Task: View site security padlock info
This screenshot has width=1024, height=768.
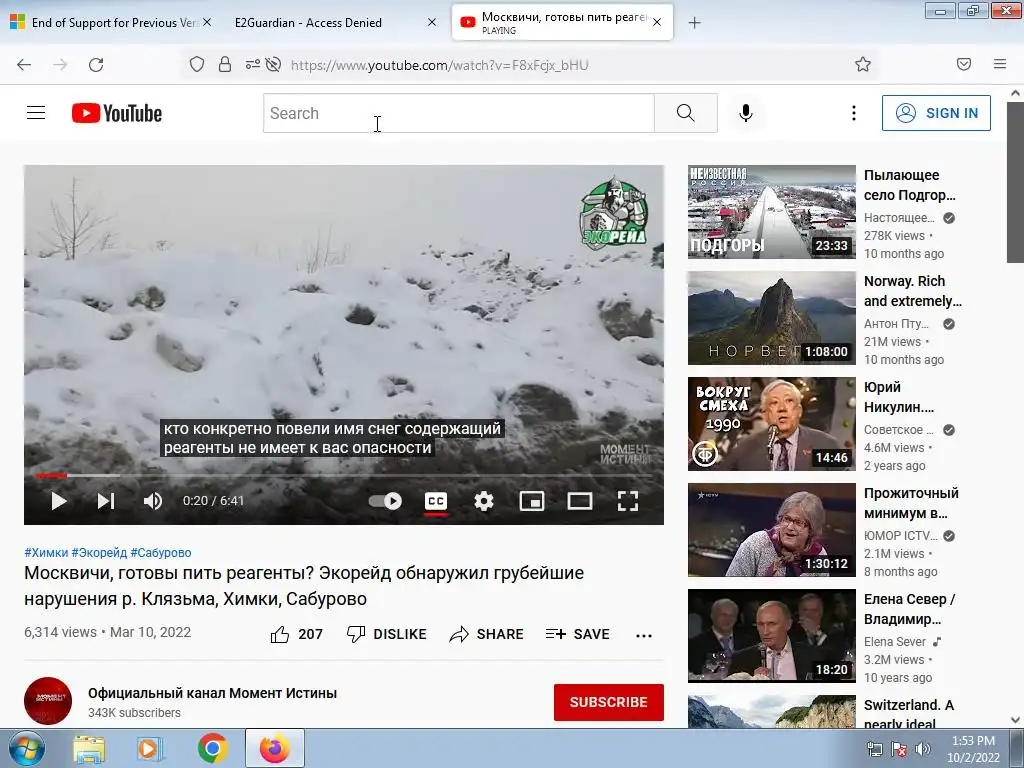Action: [225, 64]
